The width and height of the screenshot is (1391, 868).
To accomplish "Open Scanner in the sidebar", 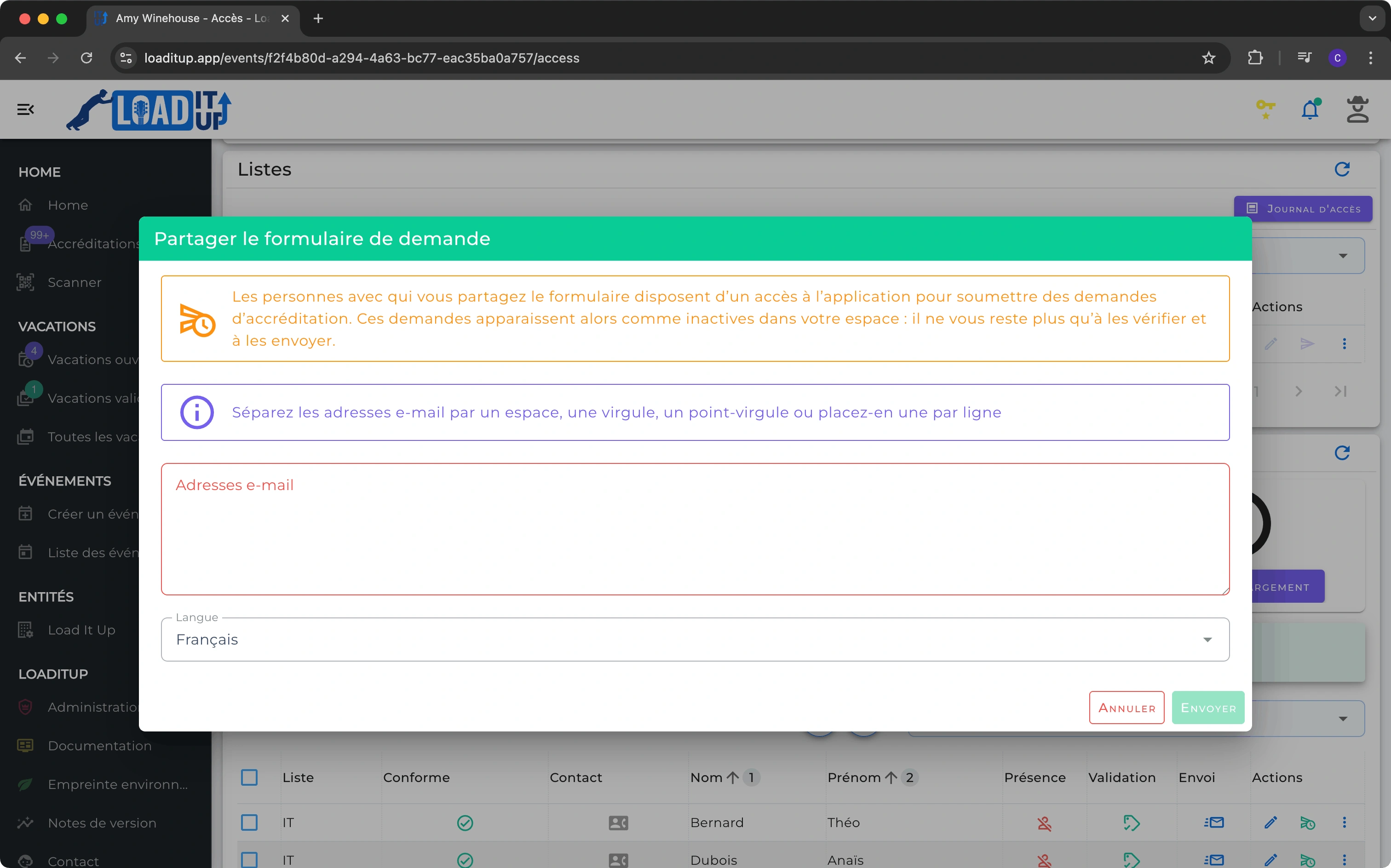I will point(75,282).
